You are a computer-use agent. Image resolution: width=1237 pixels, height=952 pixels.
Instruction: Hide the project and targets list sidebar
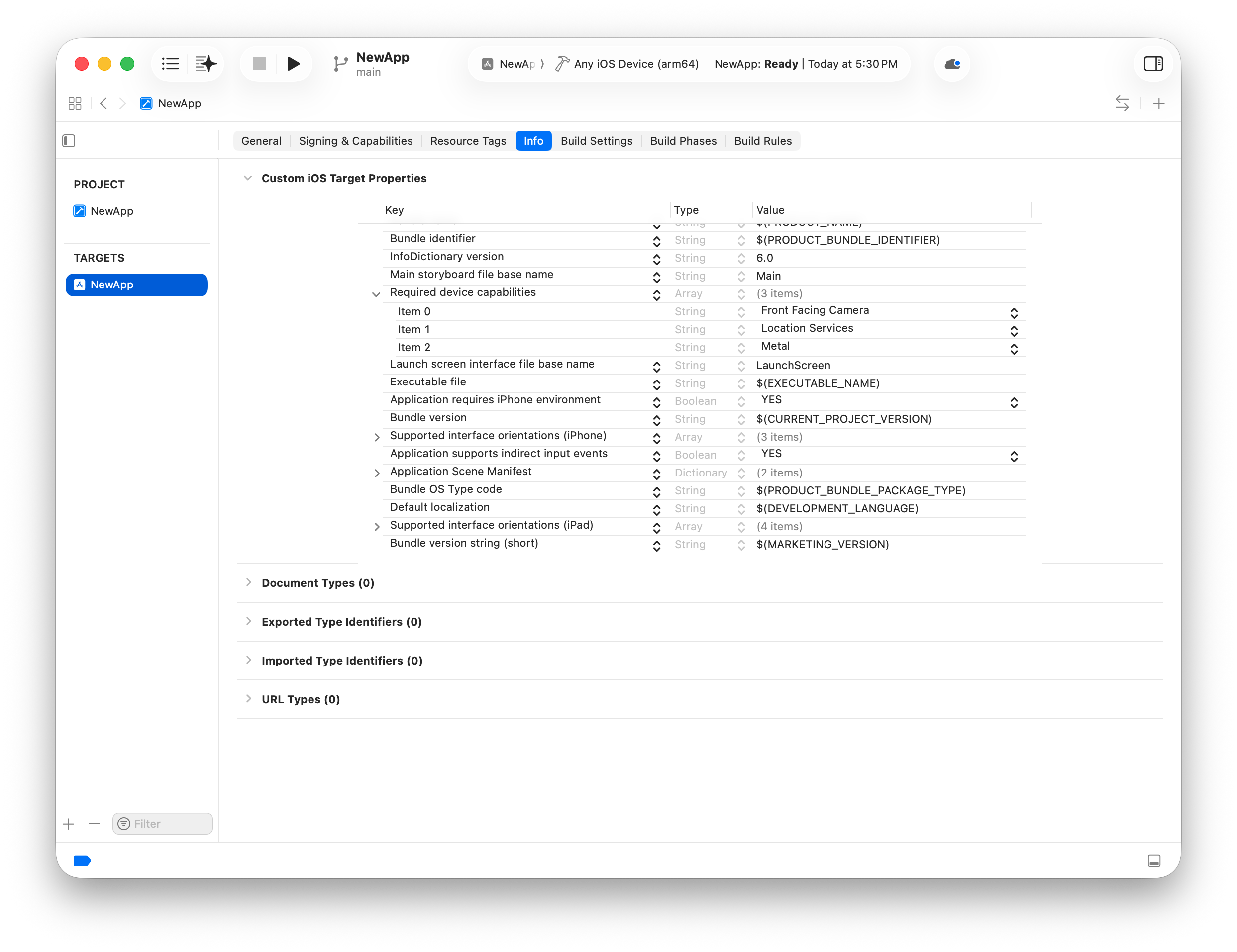click(69, 140)
